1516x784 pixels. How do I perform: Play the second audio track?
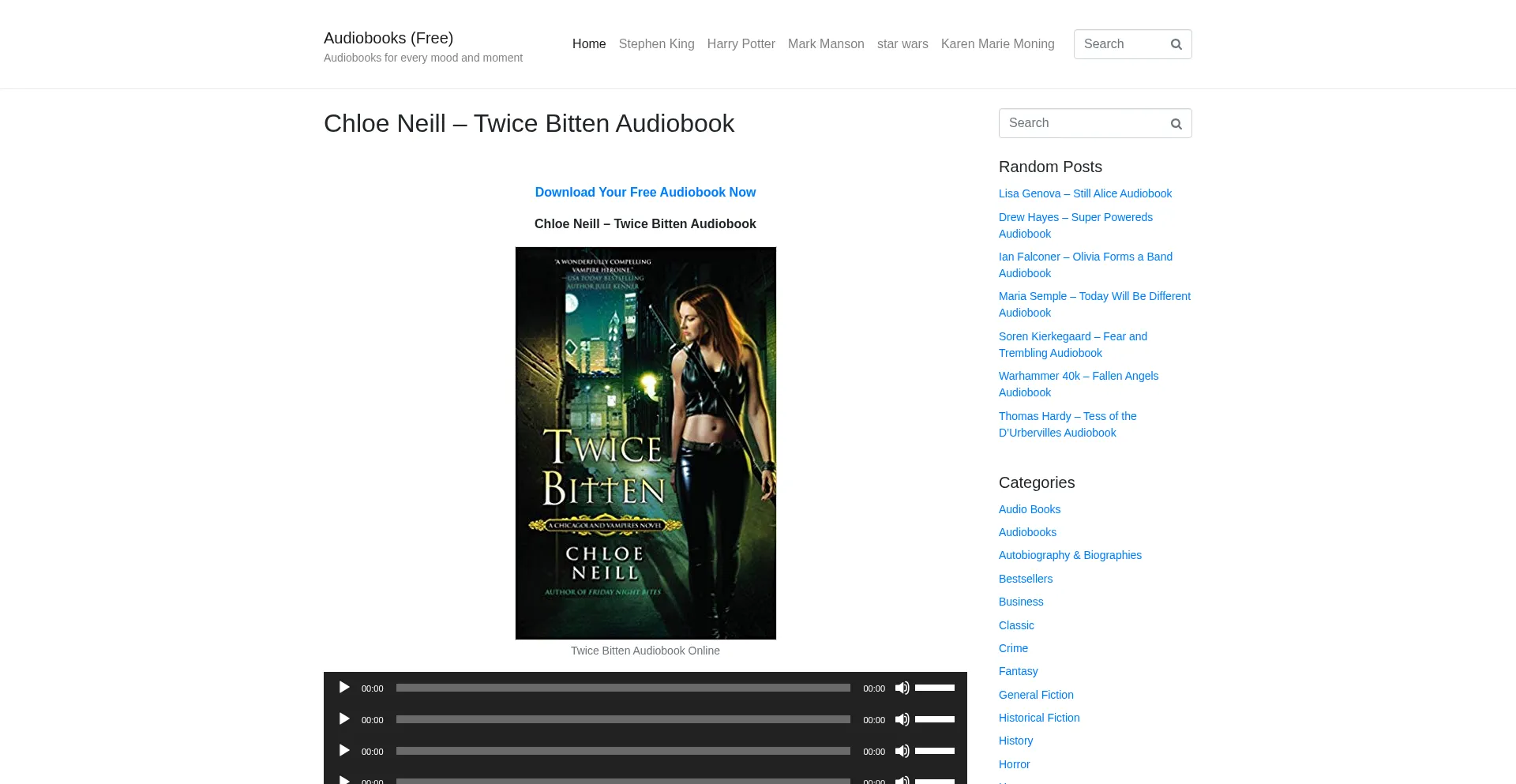pos(344,719)
